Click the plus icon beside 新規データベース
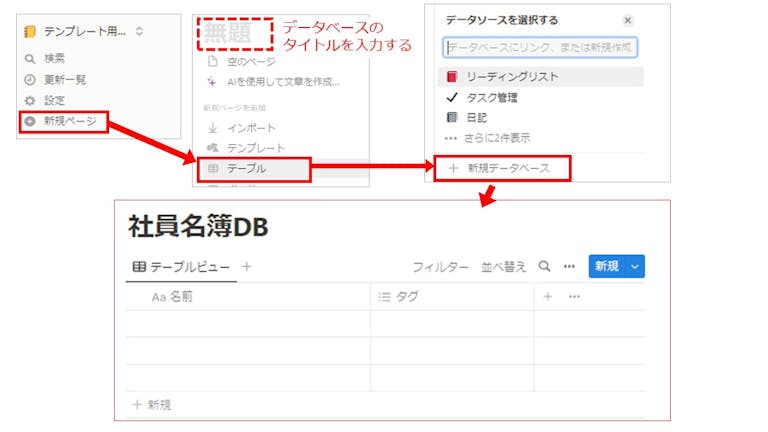Screen dimensions: 768x432 [x=453, y=168]
